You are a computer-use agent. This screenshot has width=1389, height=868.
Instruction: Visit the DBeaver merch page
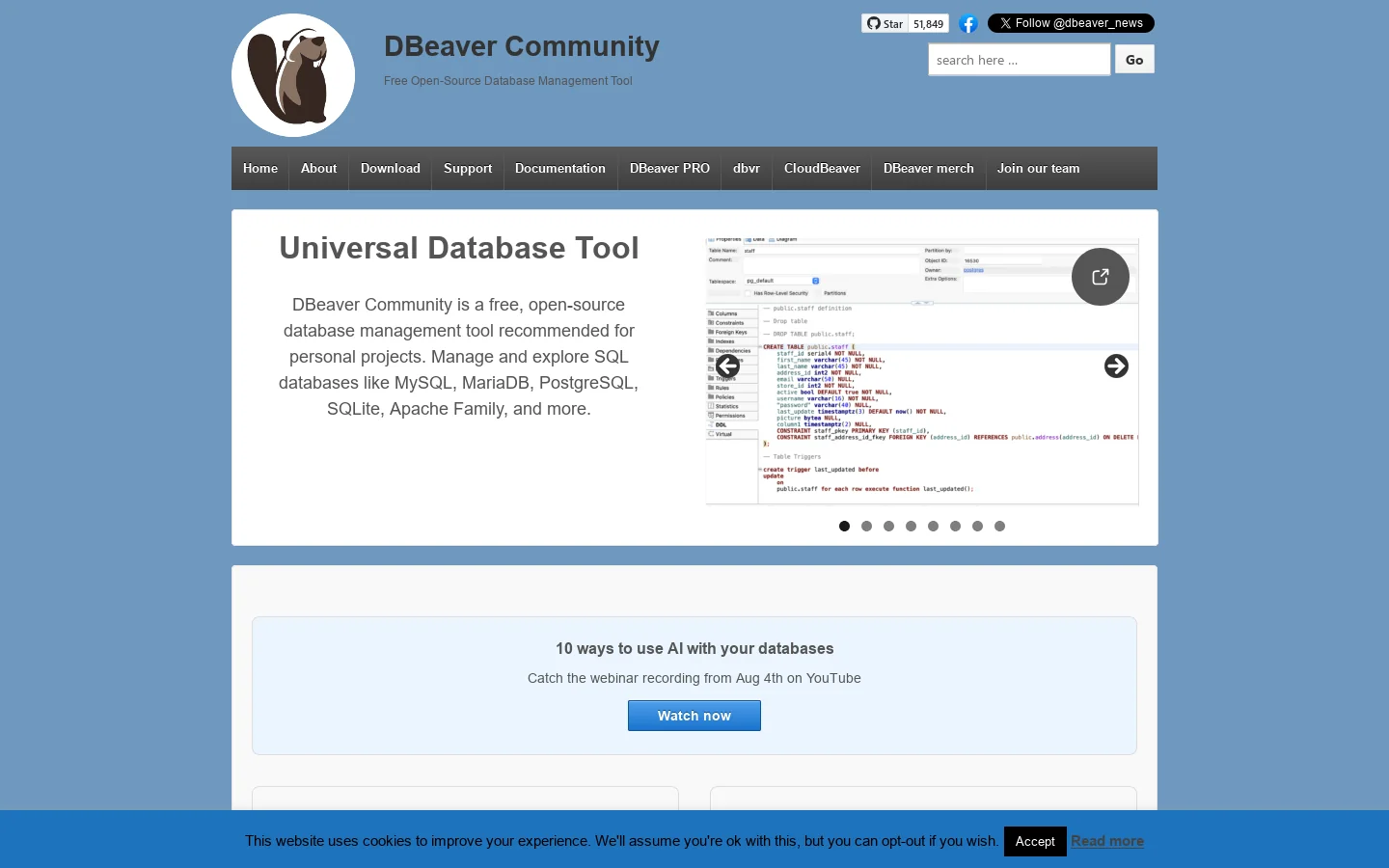pos(929,169)
